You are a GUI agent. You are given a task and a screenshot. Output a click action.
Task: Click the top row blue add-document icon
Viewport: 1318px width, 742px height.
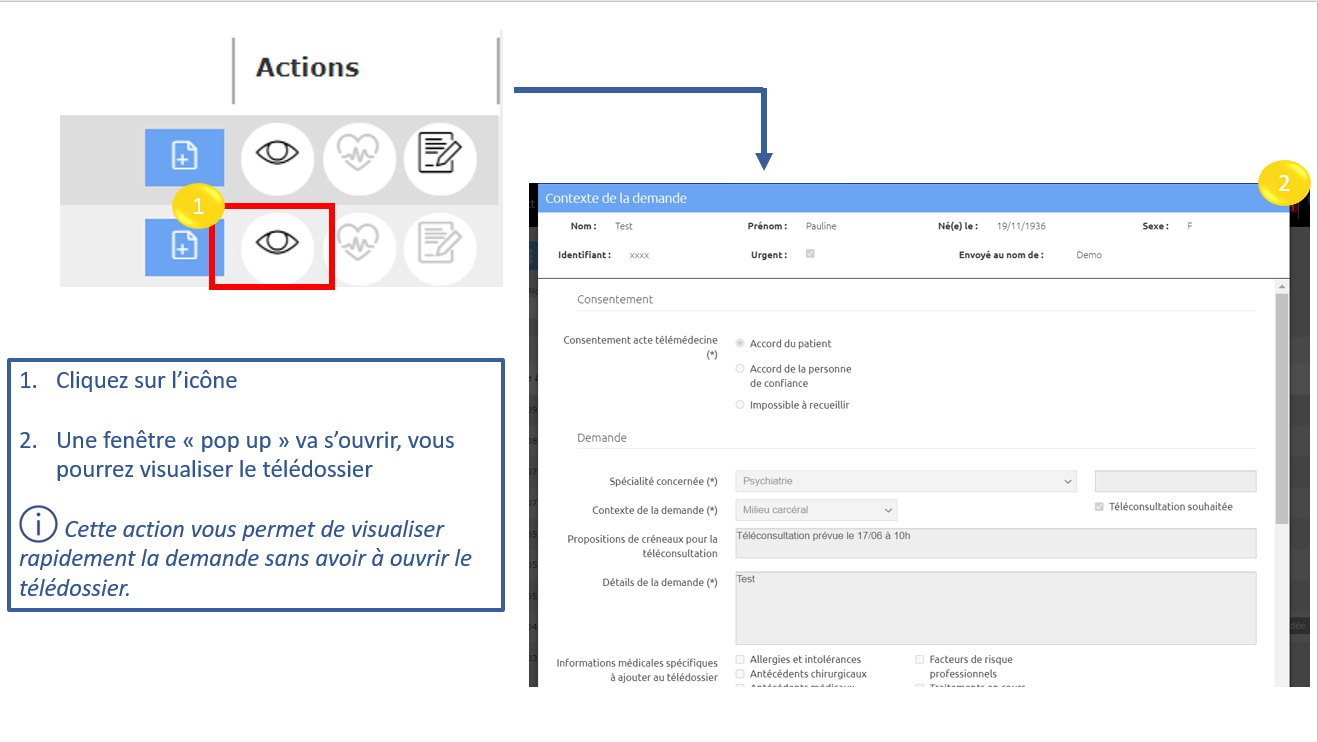point(184,157)
